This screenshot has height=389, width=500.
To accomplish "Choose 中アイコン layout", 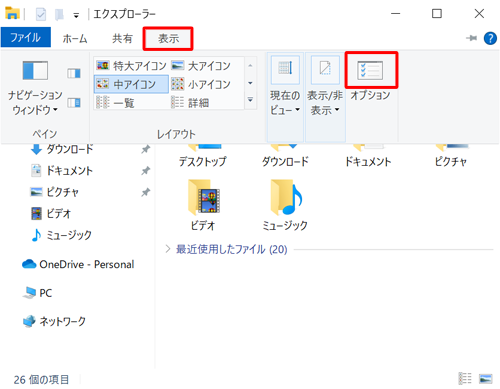I will point(131,84).
